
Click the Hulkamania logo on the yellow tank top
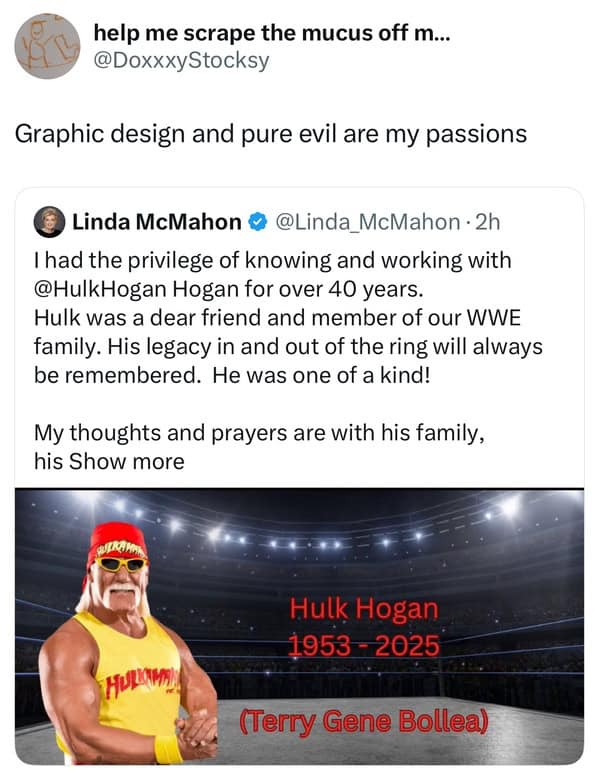[x=142, y=682]
